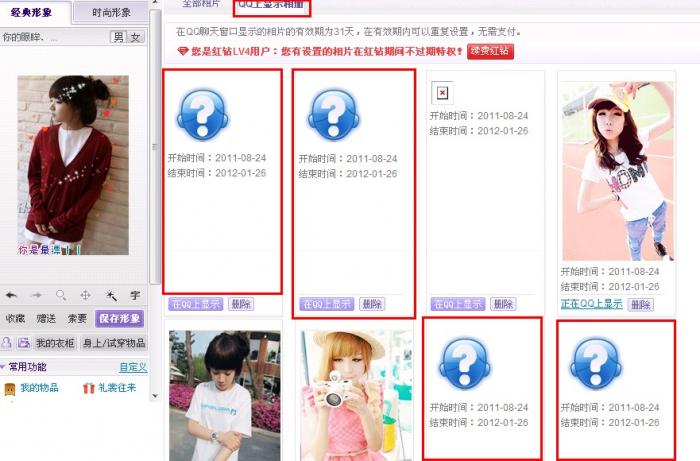Image resolution: width=700 pixels, height=461 pixels.
Task: Click the left panel vertical scrollbar thumb
Action: (x=155, y=147)
